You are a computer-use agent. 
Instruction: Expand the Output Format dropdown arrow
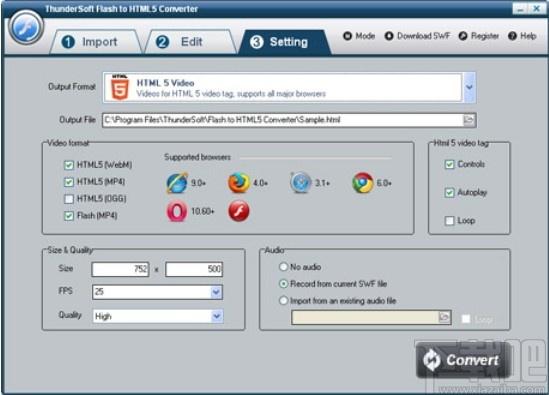coord(469,87)
